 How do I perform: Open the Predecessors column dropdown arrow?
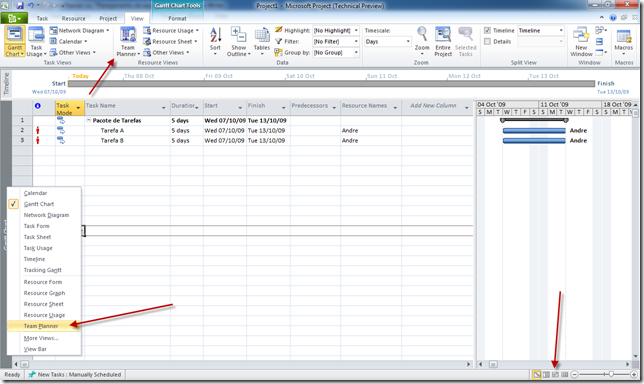tap(334, 108)
